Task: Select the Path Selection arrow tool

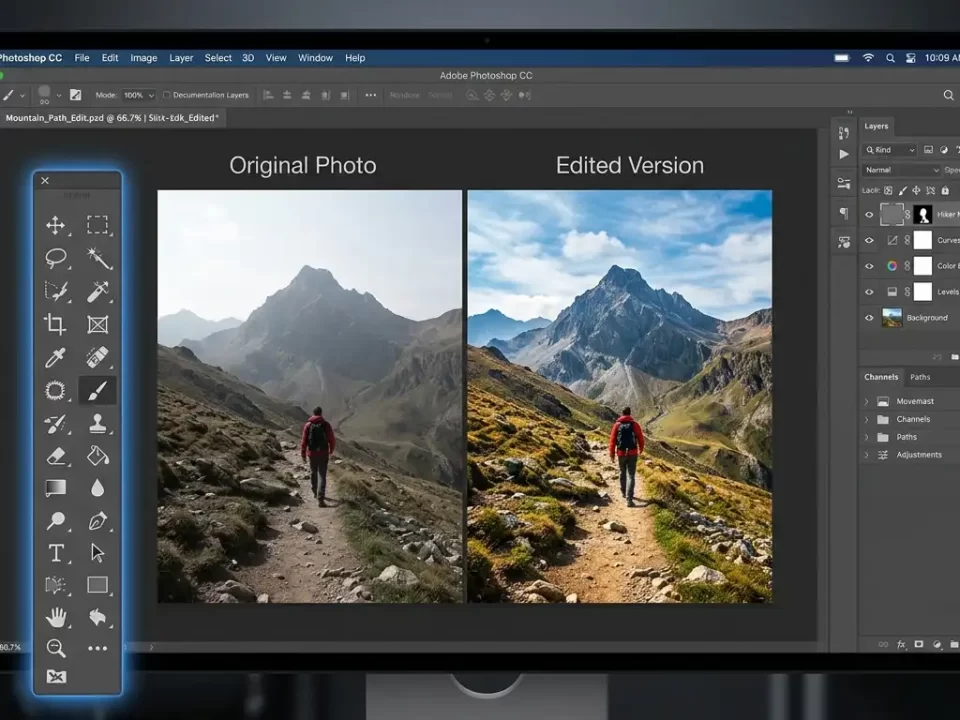Action: [x=97, y=553]
